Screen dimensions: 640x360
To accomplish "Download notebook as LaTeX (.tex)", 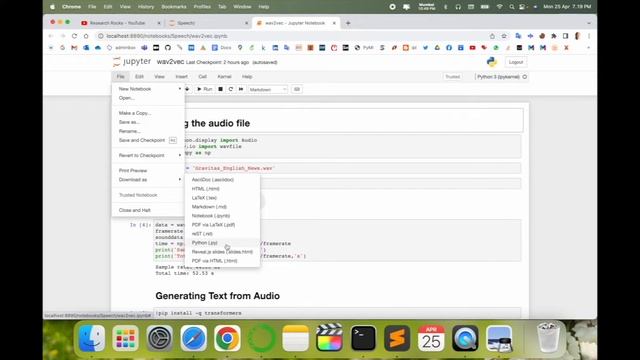I will [x=222, y=198].
